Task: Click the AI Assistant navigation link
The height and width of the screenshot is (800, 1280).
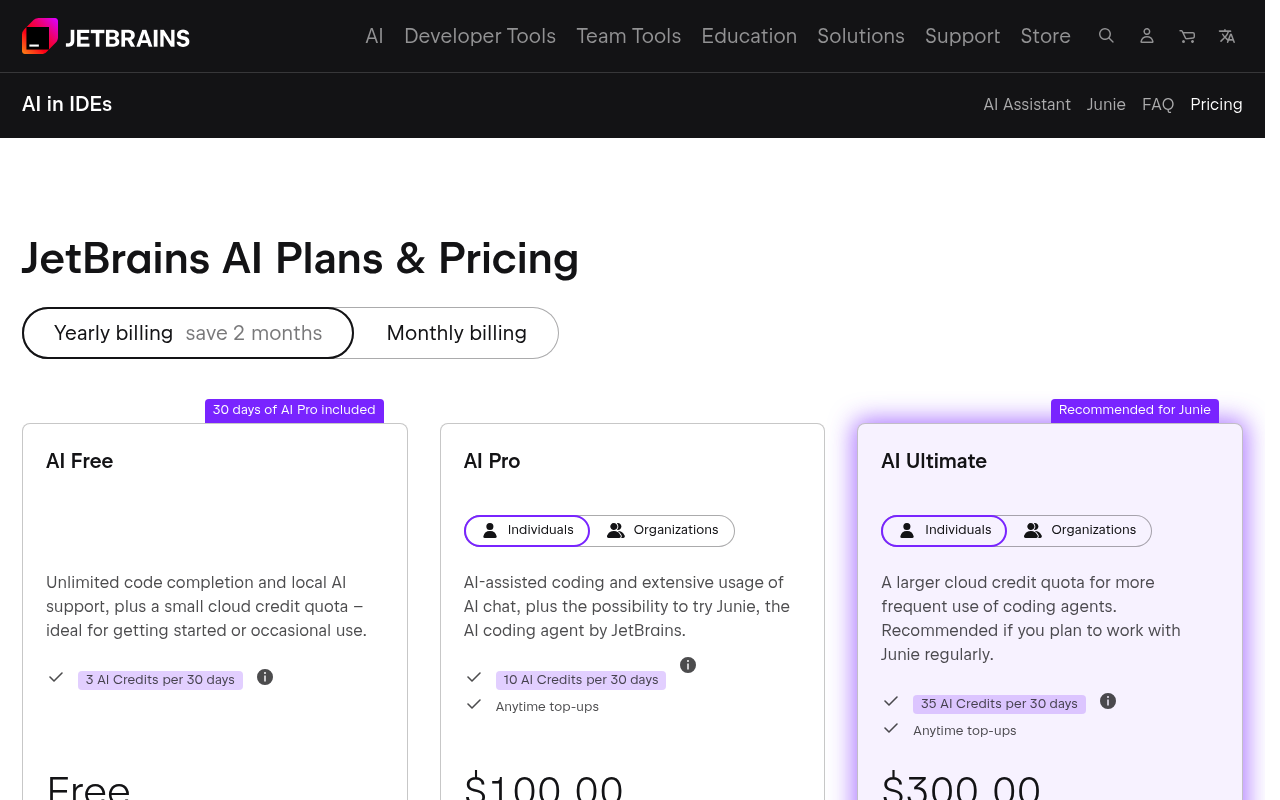Action: tap(1027, 104)
